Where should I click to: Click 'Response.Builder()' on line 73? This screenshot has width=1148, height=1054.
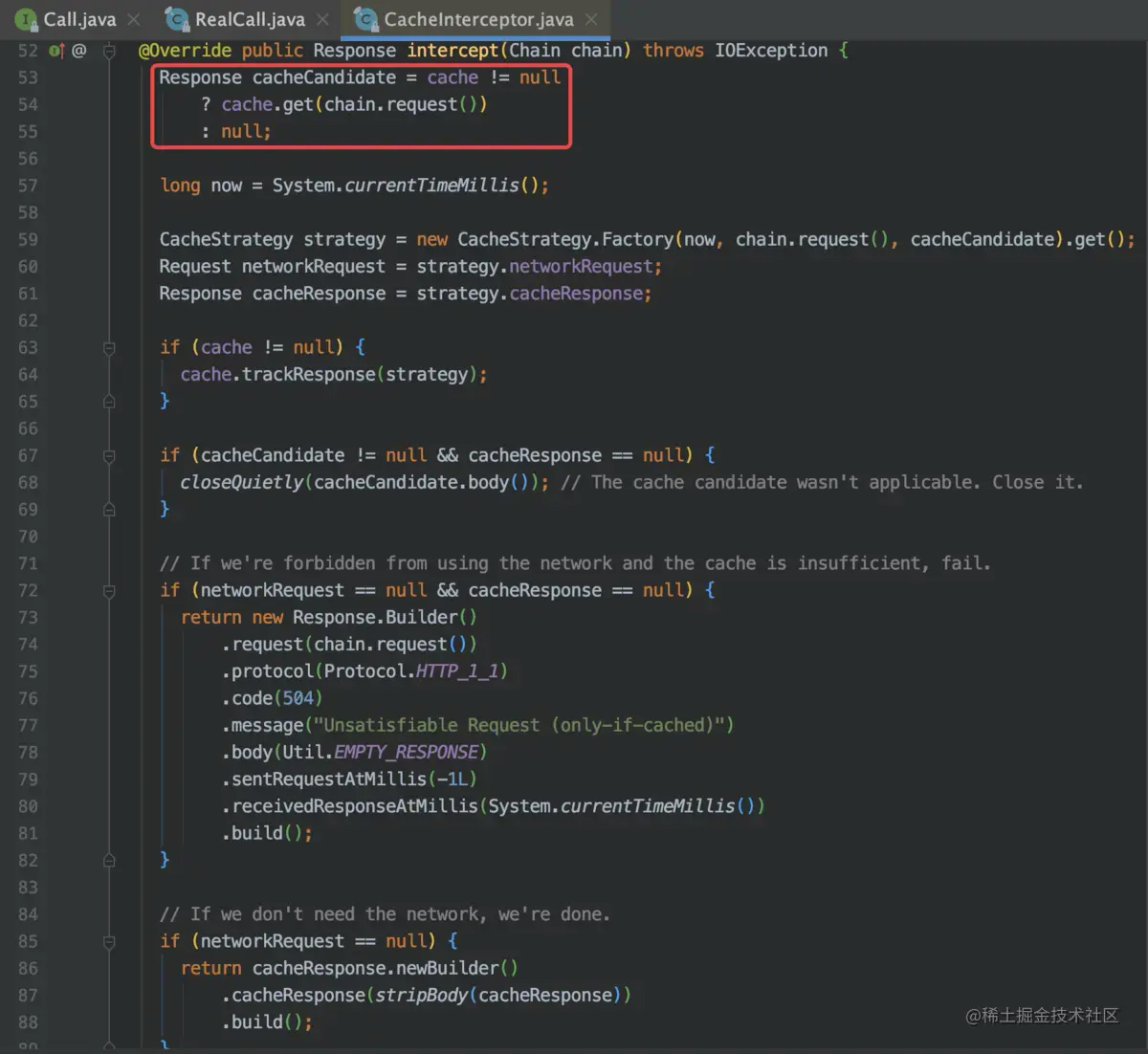click(x=385, y=618)
